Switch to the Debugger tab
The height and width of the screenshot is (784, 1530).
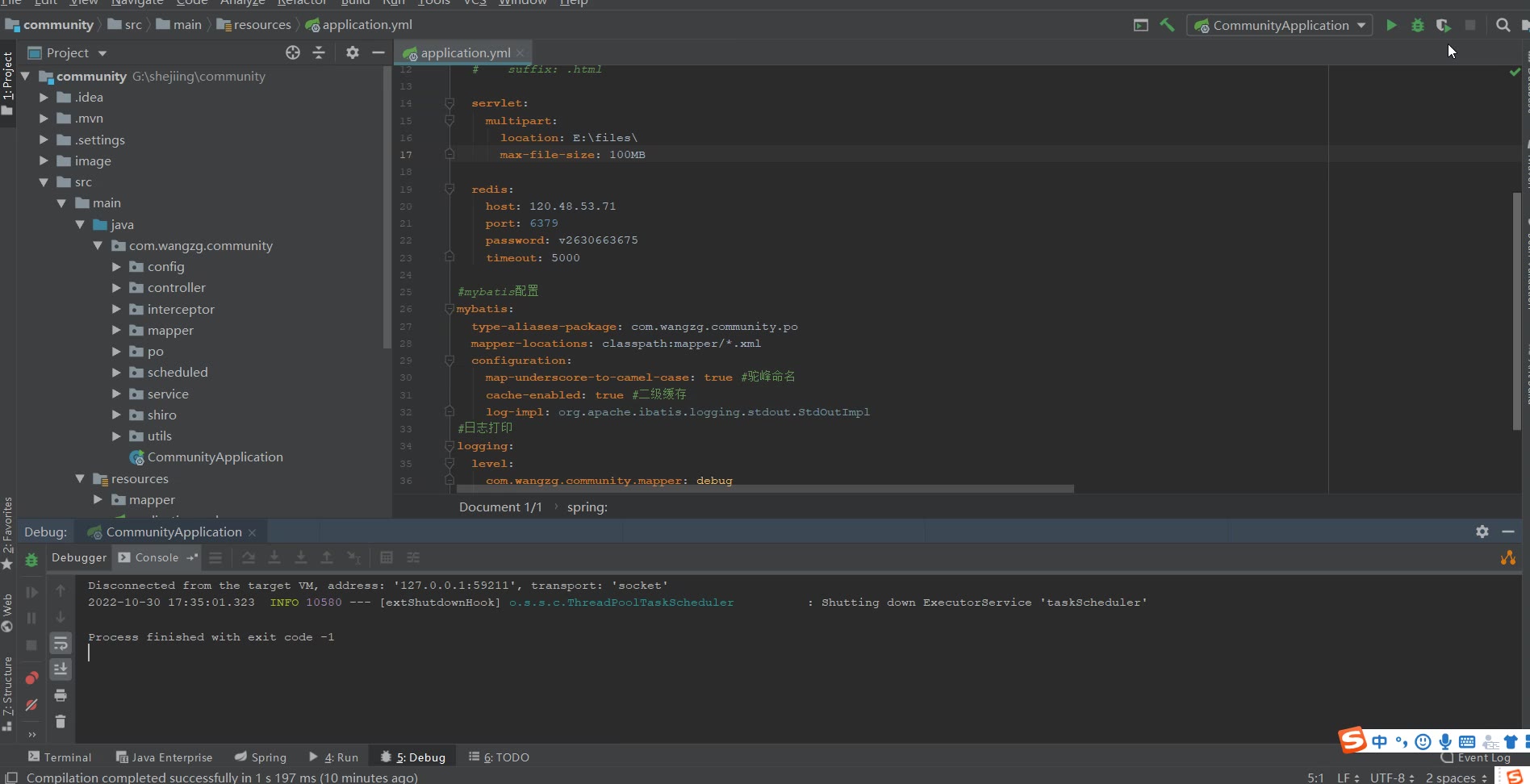[x=79, y=558]
